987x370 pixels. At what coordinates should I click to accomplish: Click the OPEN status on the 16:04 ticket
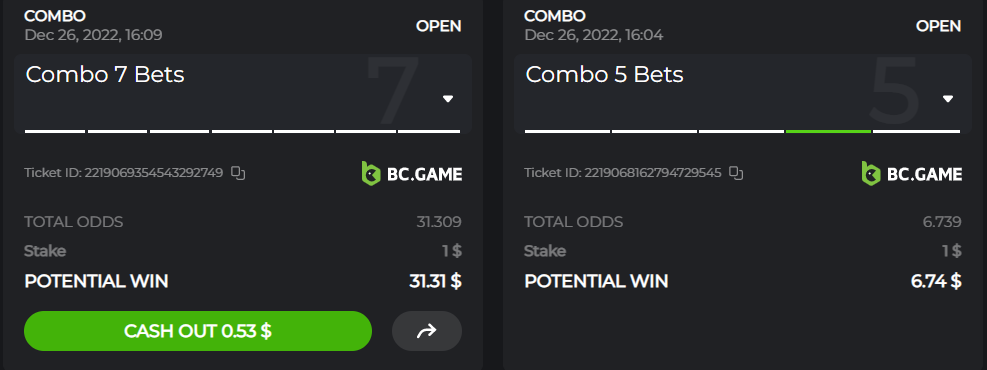coord(939,26)
